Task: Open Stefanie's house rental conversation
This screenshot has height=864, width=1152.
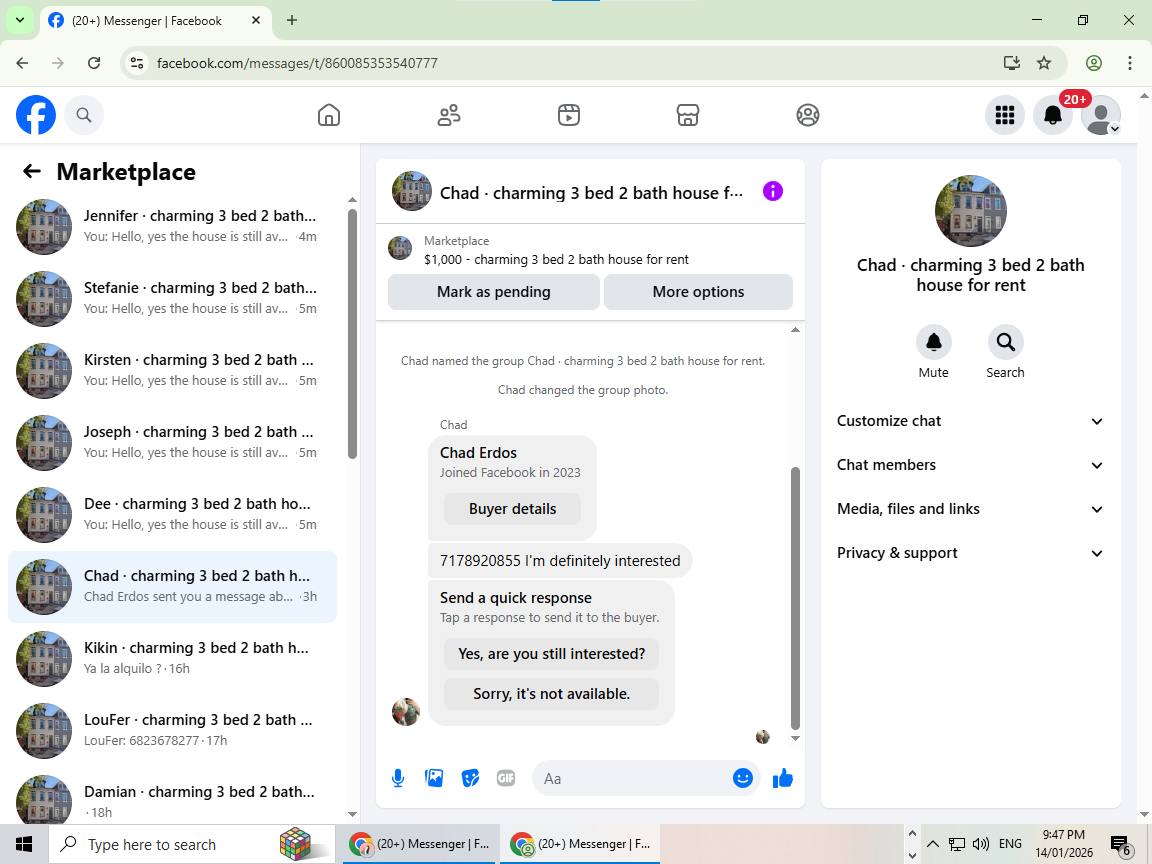Action: pos(173,298)
